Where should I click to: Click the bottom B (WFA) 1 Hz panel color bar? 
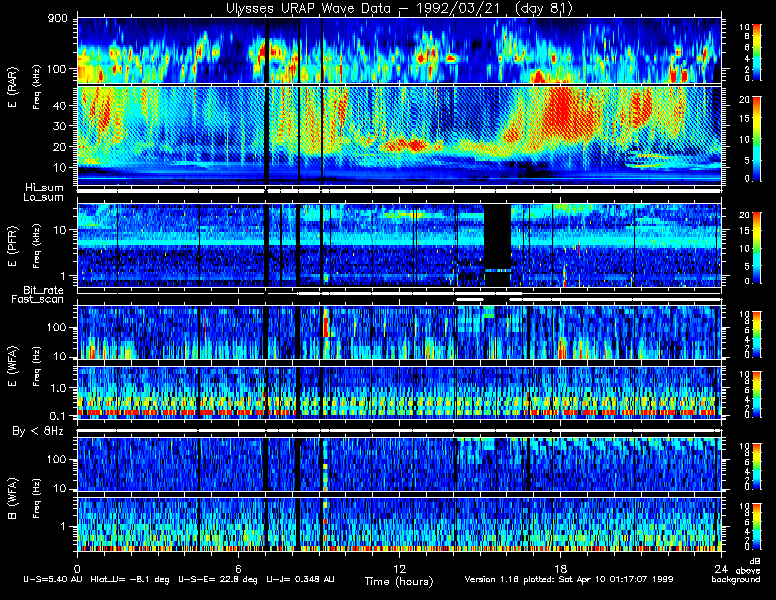pos(756,527)
